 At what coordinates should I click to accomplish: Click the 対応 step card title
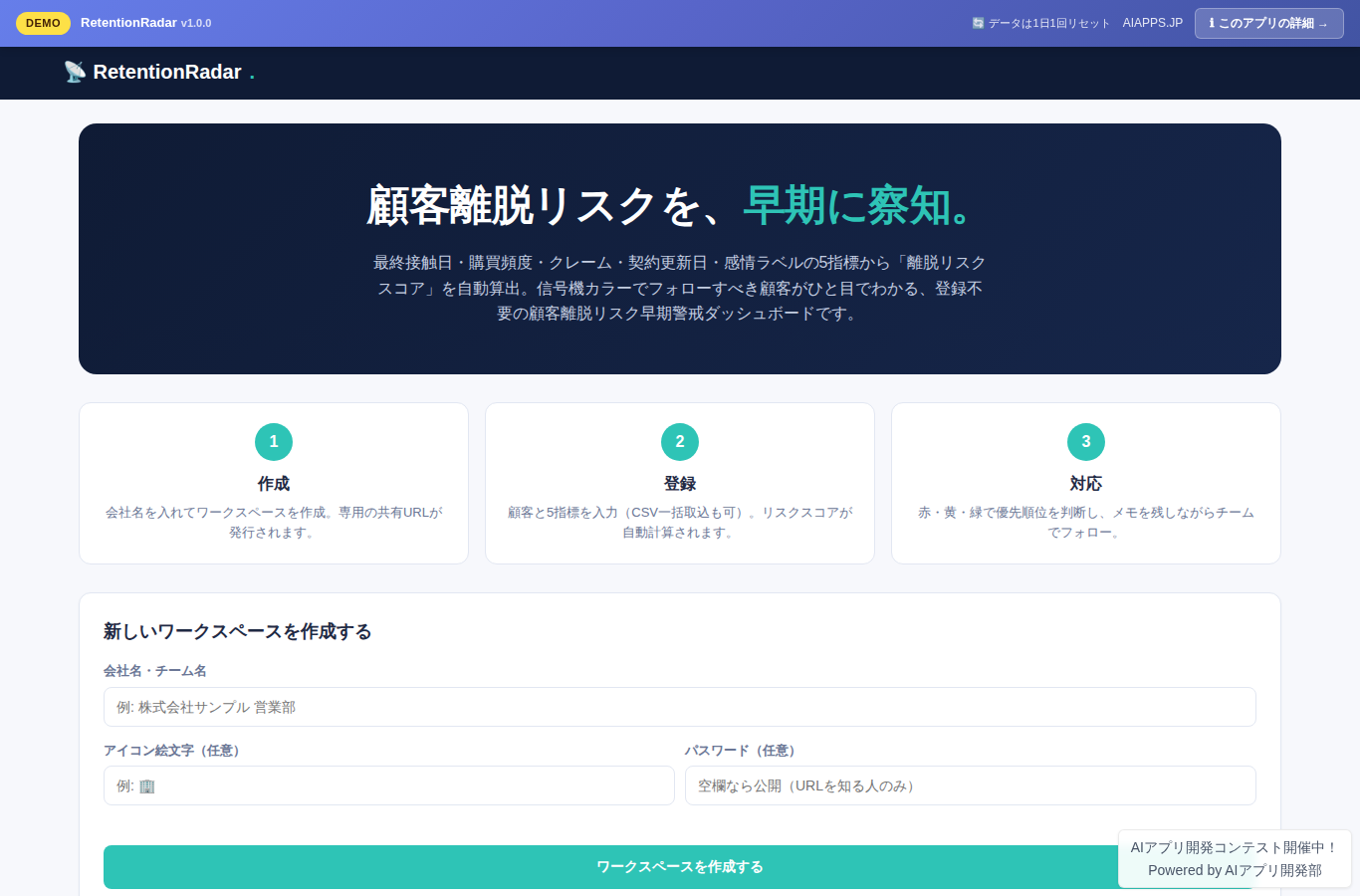[1086, 484]
